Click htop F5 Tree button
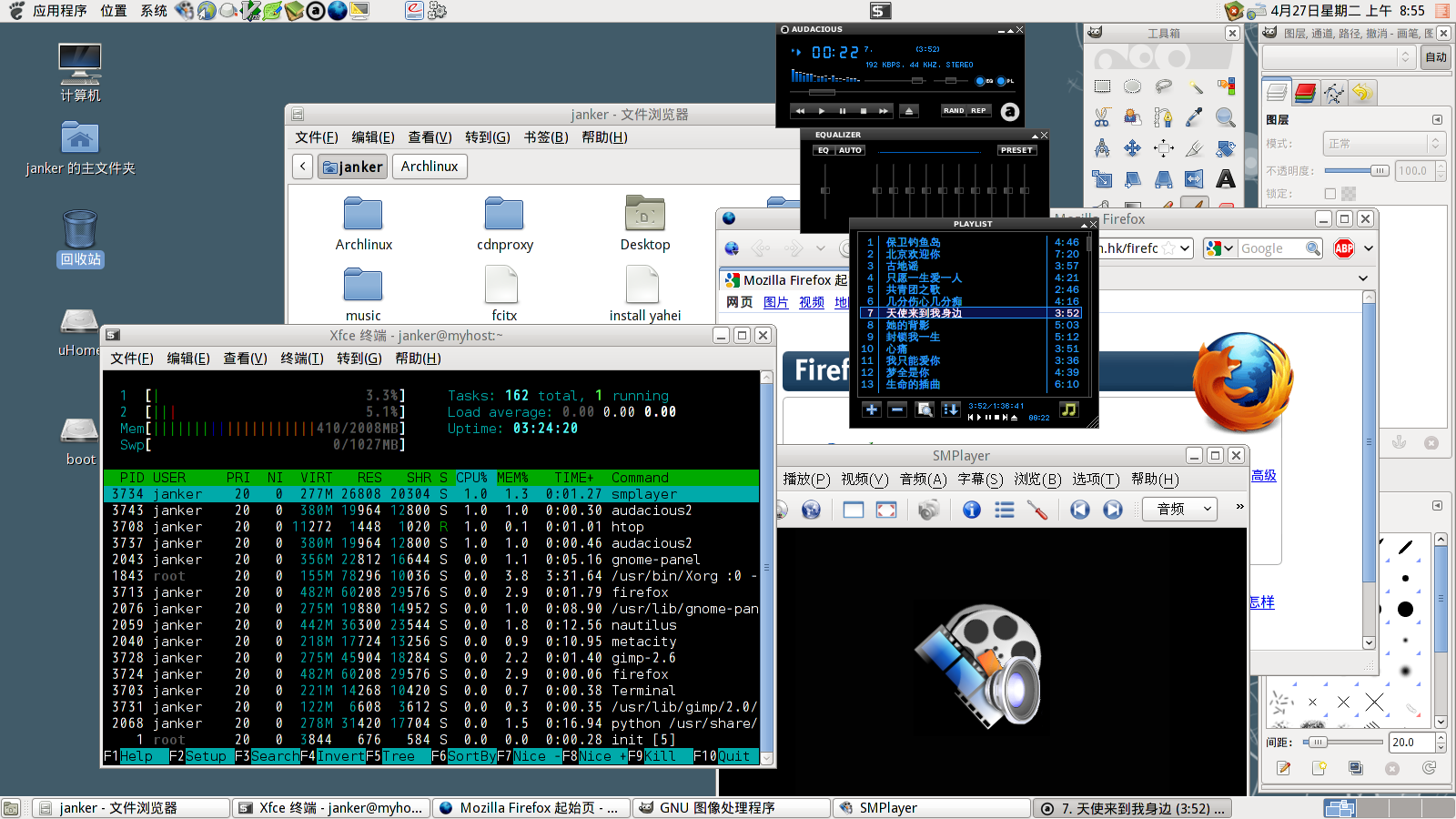1456x819 pixels. 399,756
